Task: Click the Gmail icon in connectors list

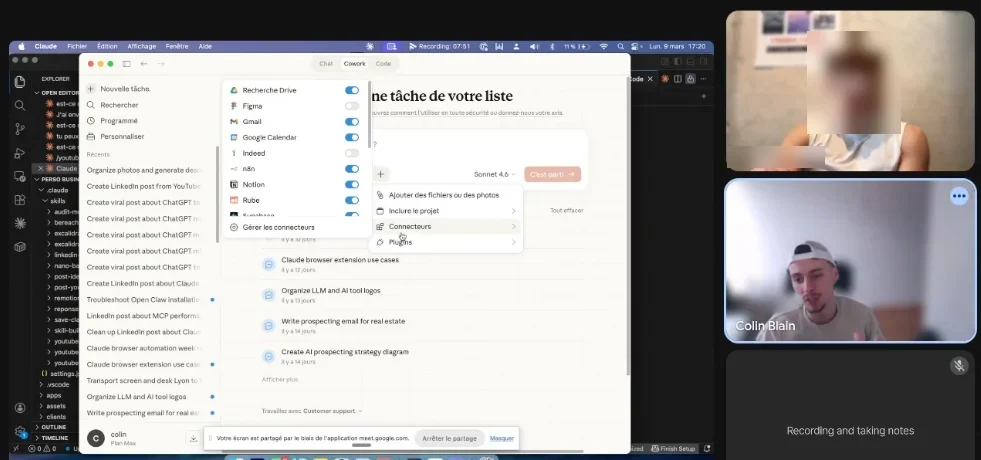Action: point(234,121)
